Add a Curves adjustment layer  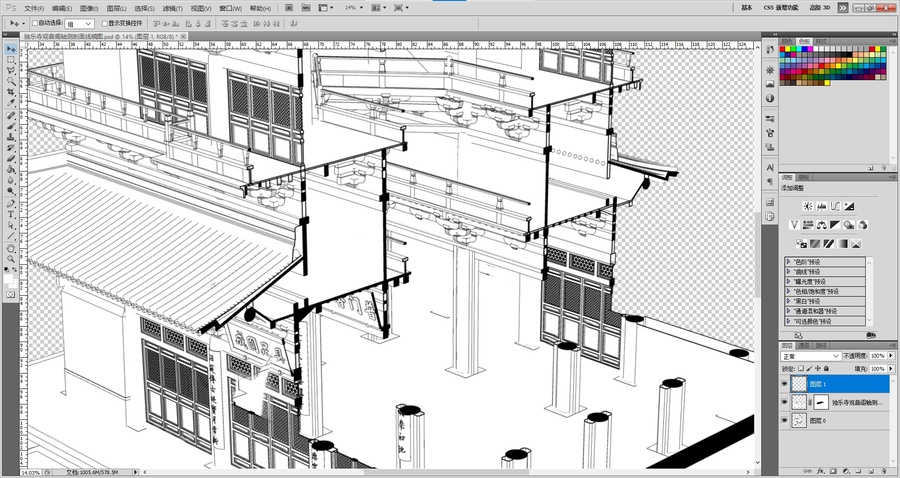pos(835,206)
